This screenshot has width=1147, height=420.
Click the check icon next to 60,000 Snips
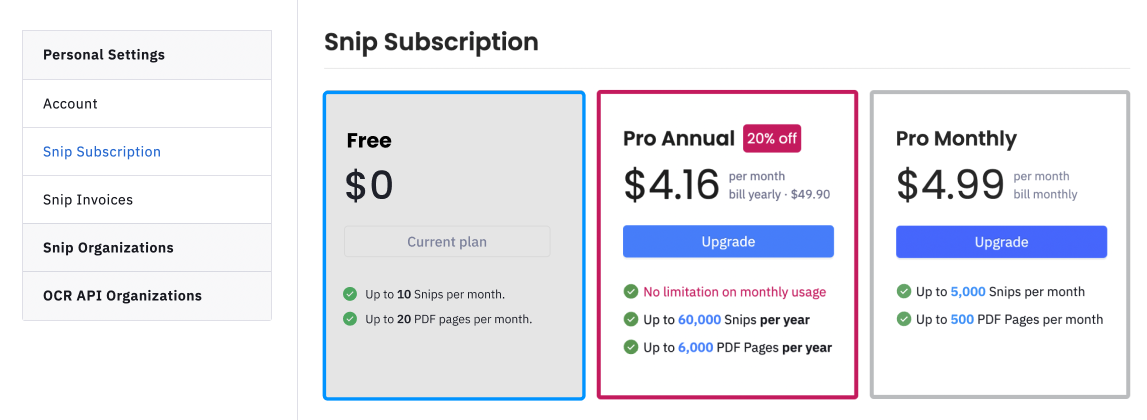tap(631, 320)
